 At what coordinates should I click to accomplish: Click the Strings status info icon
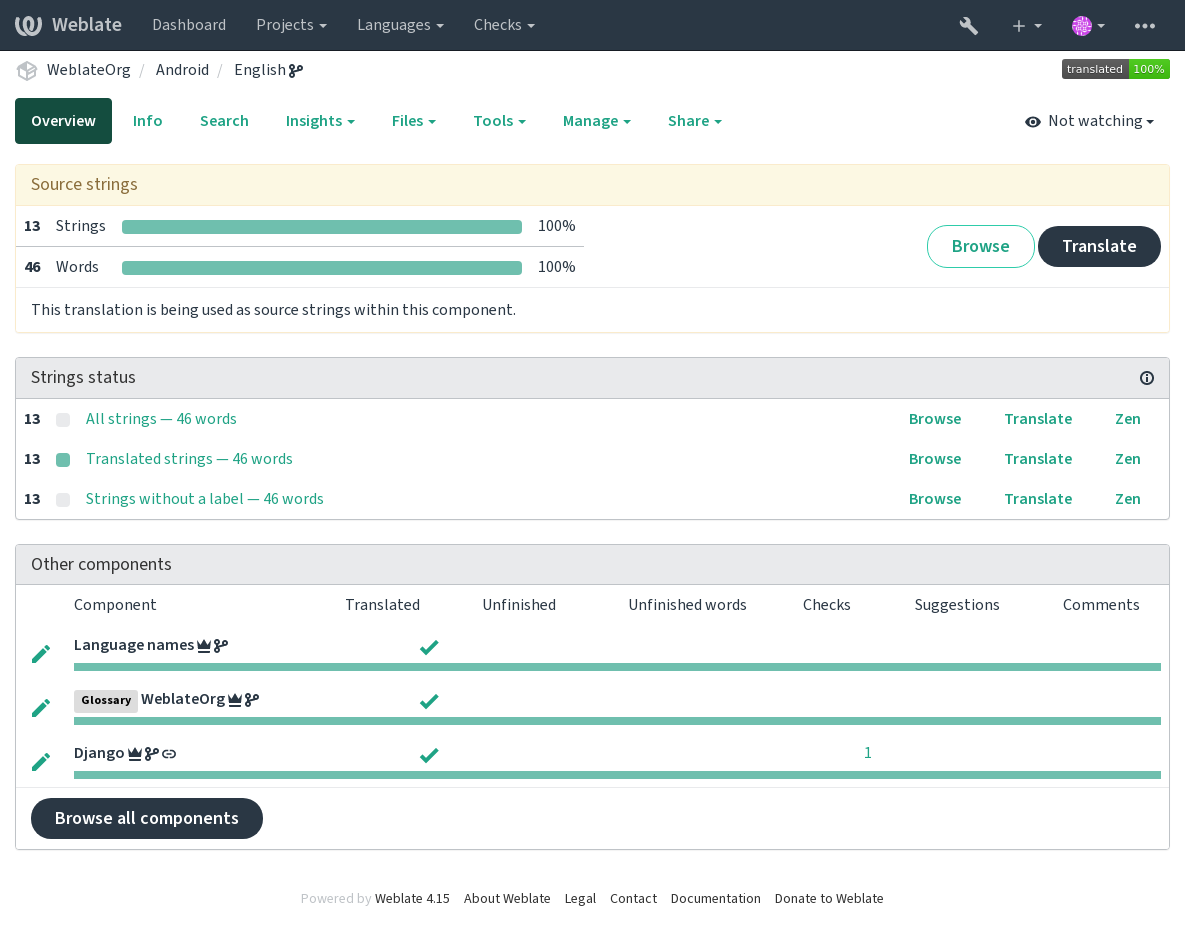point(1146,378)
